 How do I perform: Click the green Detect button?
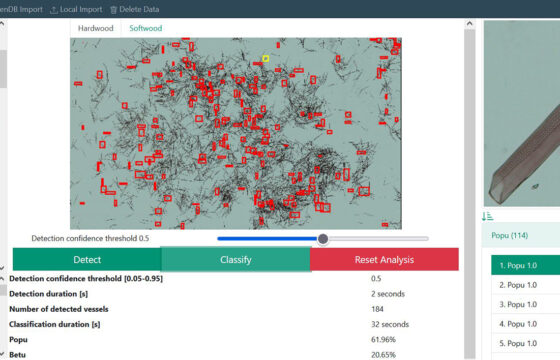87,260
